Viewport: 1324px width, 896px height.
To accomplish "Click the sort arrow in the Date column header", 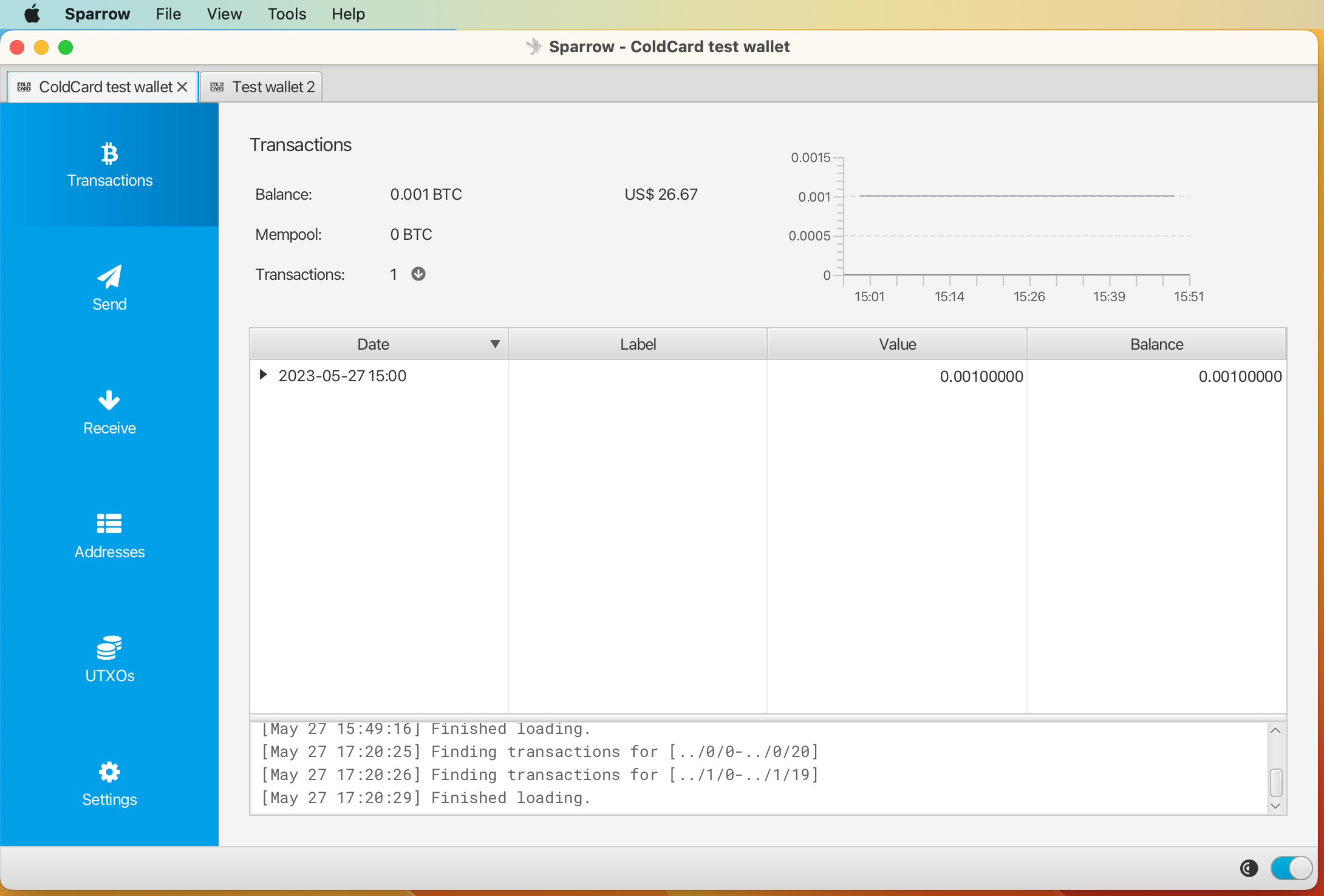I will coord(495,344).
